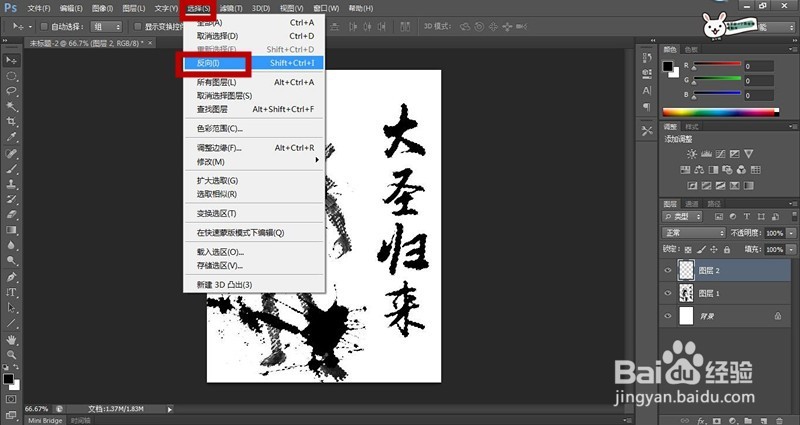Select the Clone Stamp tool
This screenshot has width=800, height=425.
coord(11,184)
